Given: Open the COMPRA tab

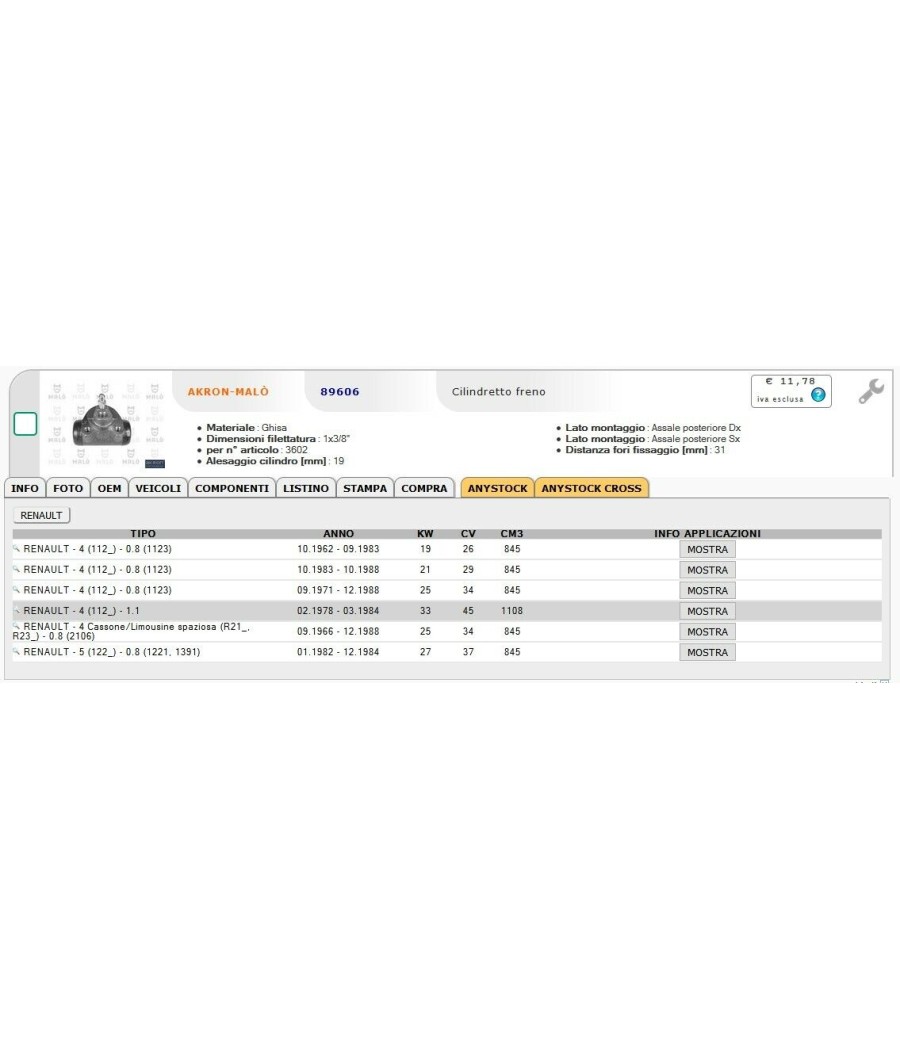Looking at the screenshot, I should coord(424,488).
